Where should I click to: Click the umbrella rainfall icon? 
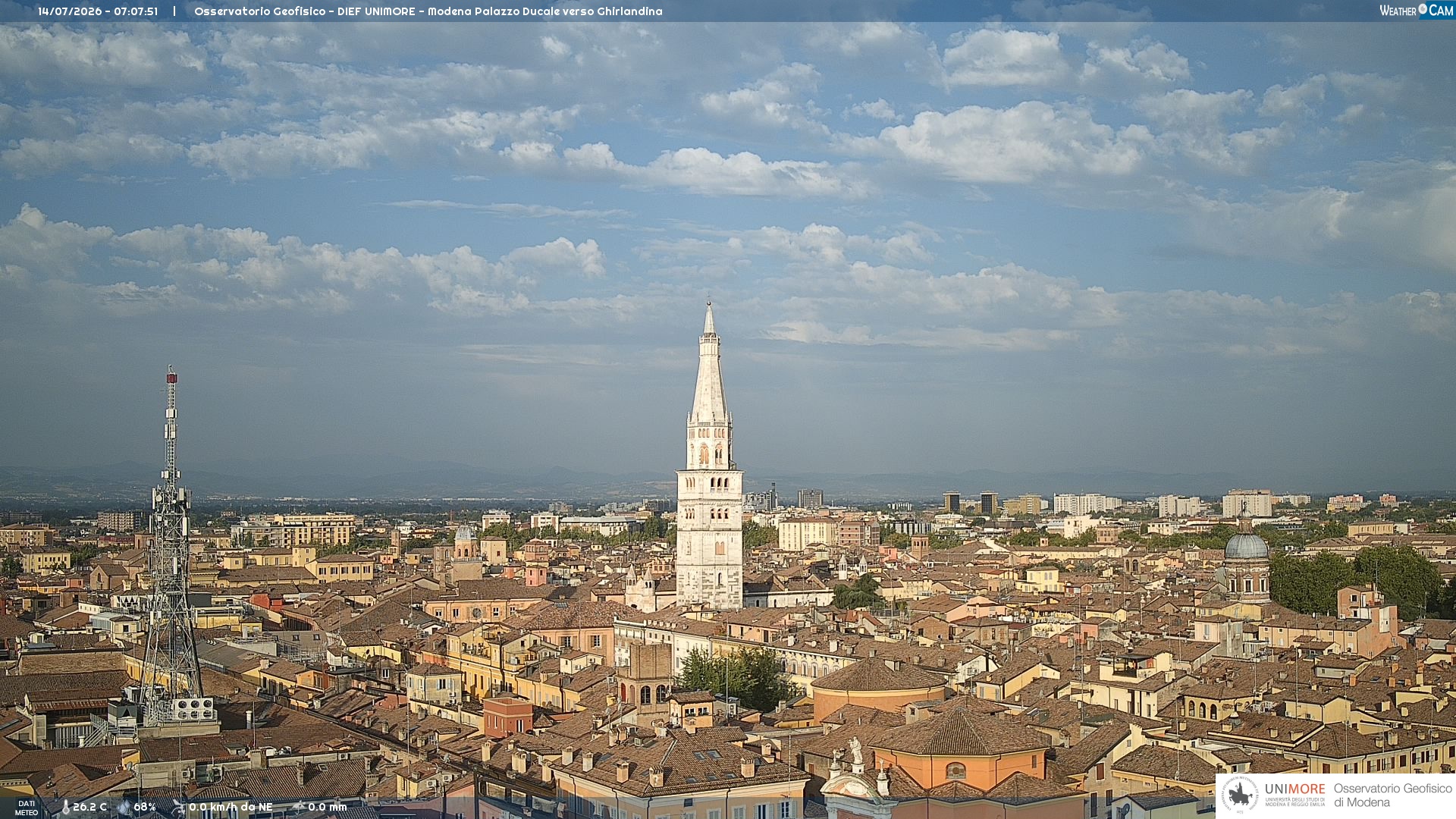[x=299, y=807]
